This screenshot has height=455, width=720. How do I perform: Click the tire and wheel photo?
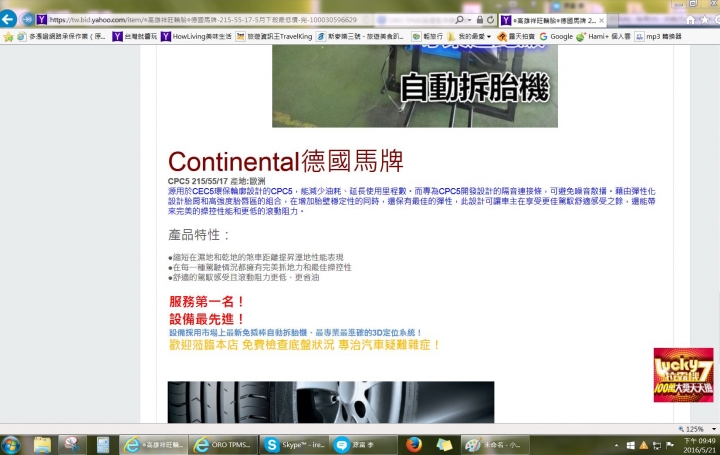point(331,402)
